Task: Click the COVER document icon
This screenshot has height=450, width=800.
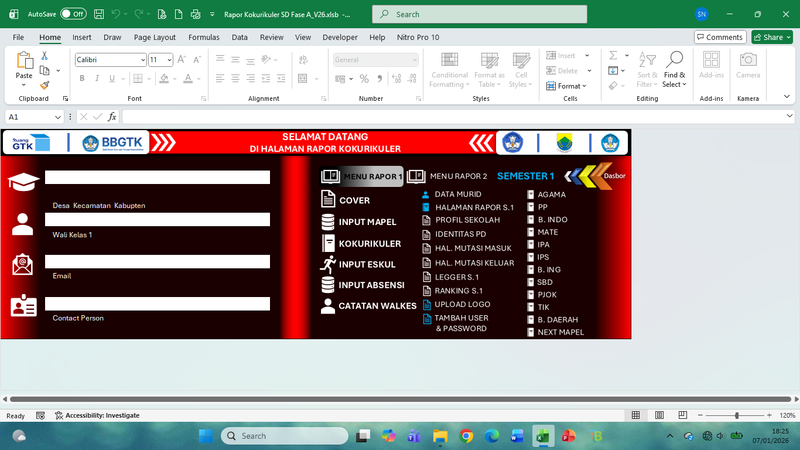Action: tap(328, 200)
